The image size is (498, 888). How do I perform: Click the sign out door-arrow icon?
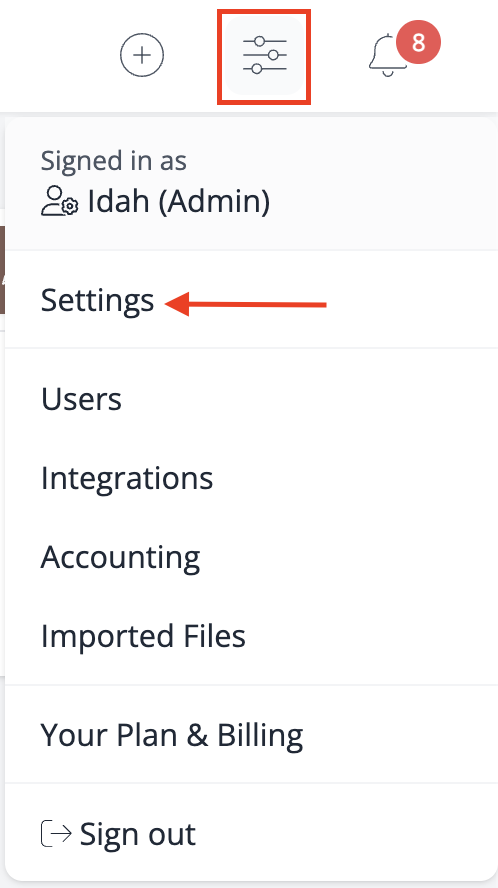(56, 834)
